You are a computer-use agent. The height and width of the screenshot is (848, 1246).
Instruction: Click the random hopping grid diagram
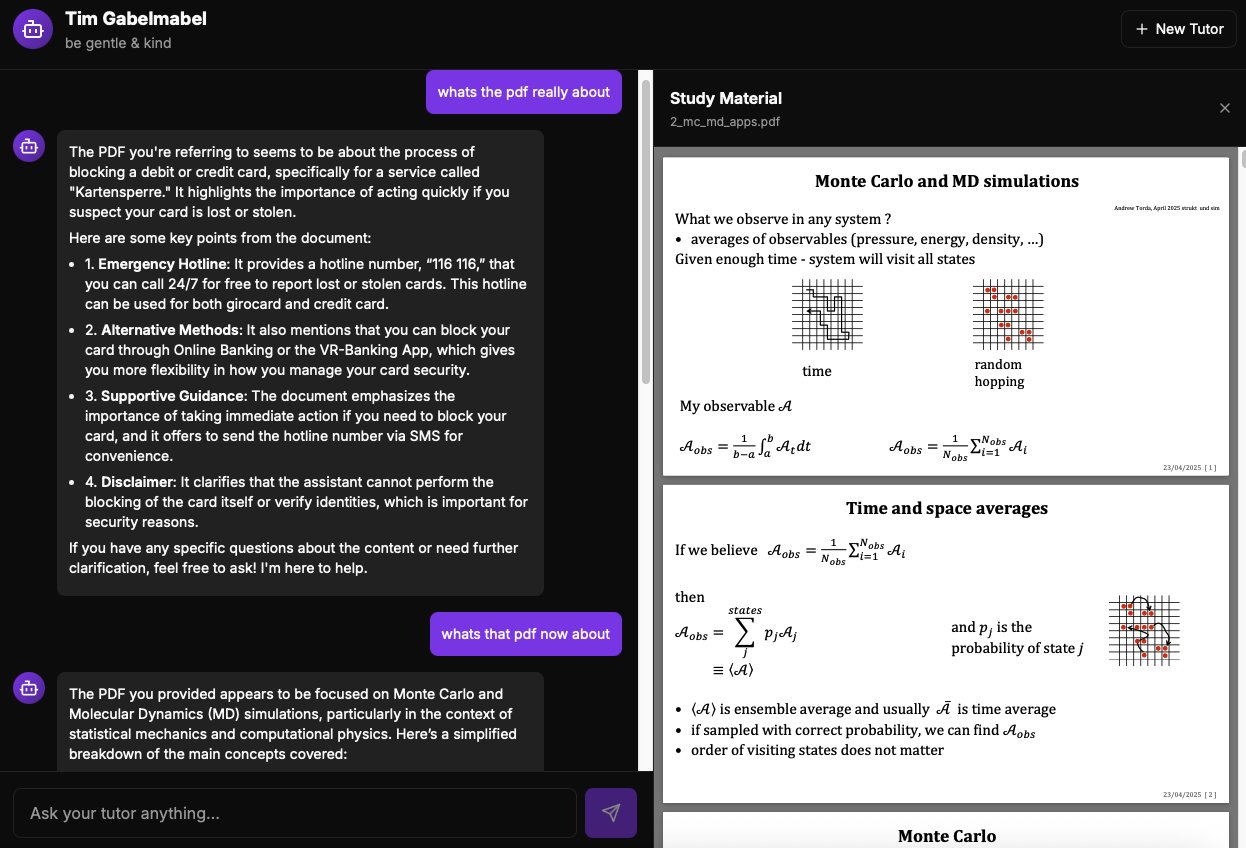pyautogui.click(x=1007, y=314)
